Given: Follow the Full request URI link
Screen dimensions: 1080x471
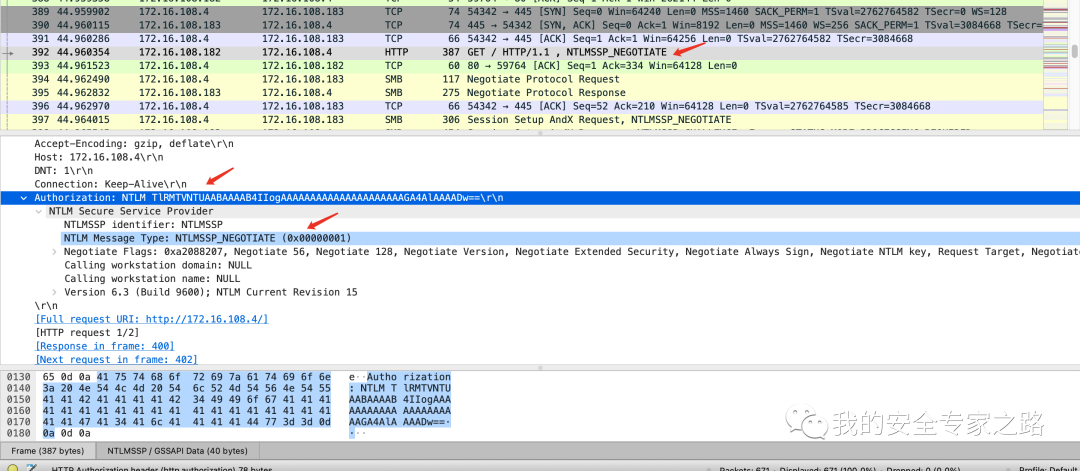Looking at the screenshot, I should [x=152, y=319].
